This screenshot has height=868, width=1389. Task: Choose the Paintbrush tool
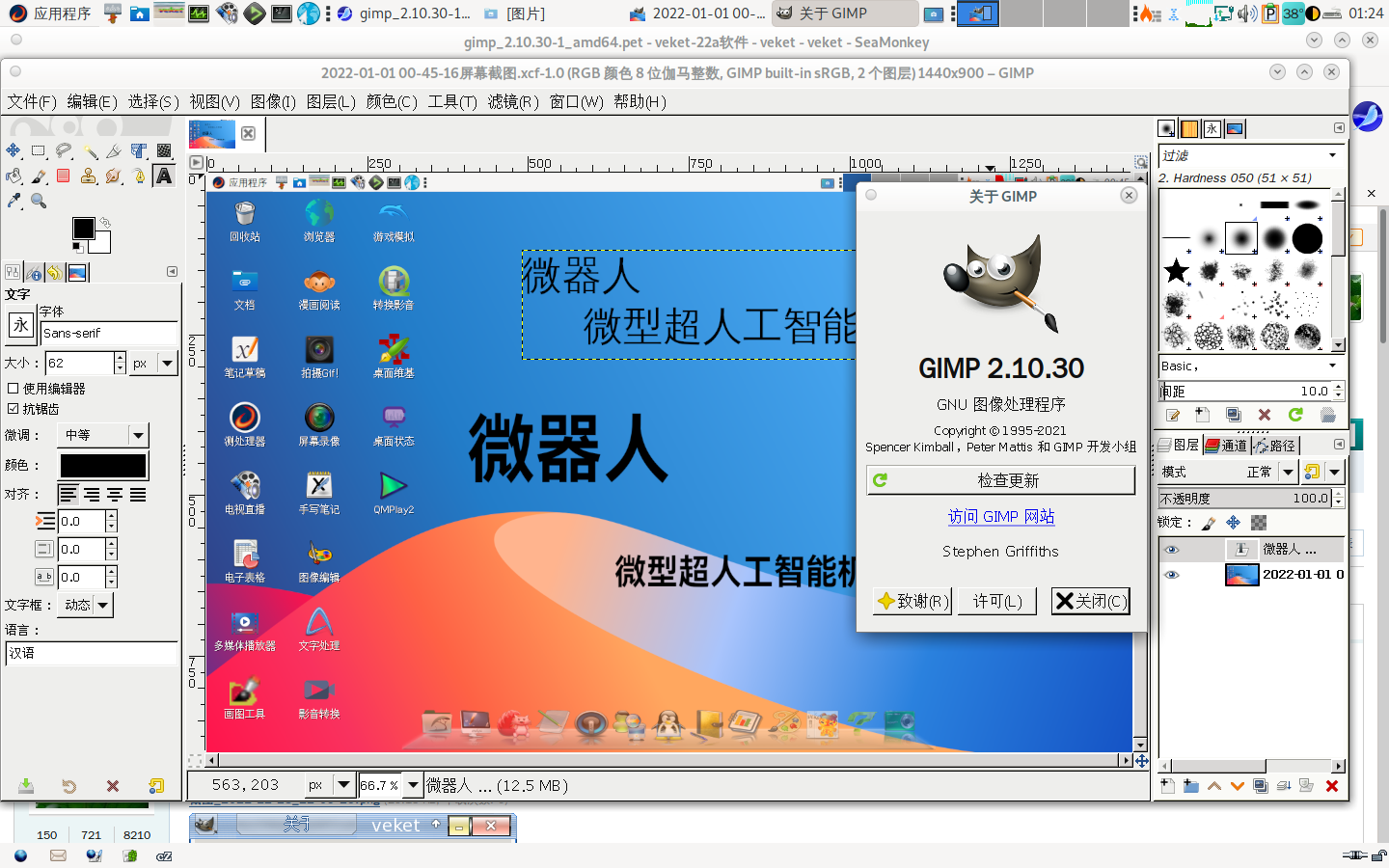pyautogui.click(x=39, y=176)
